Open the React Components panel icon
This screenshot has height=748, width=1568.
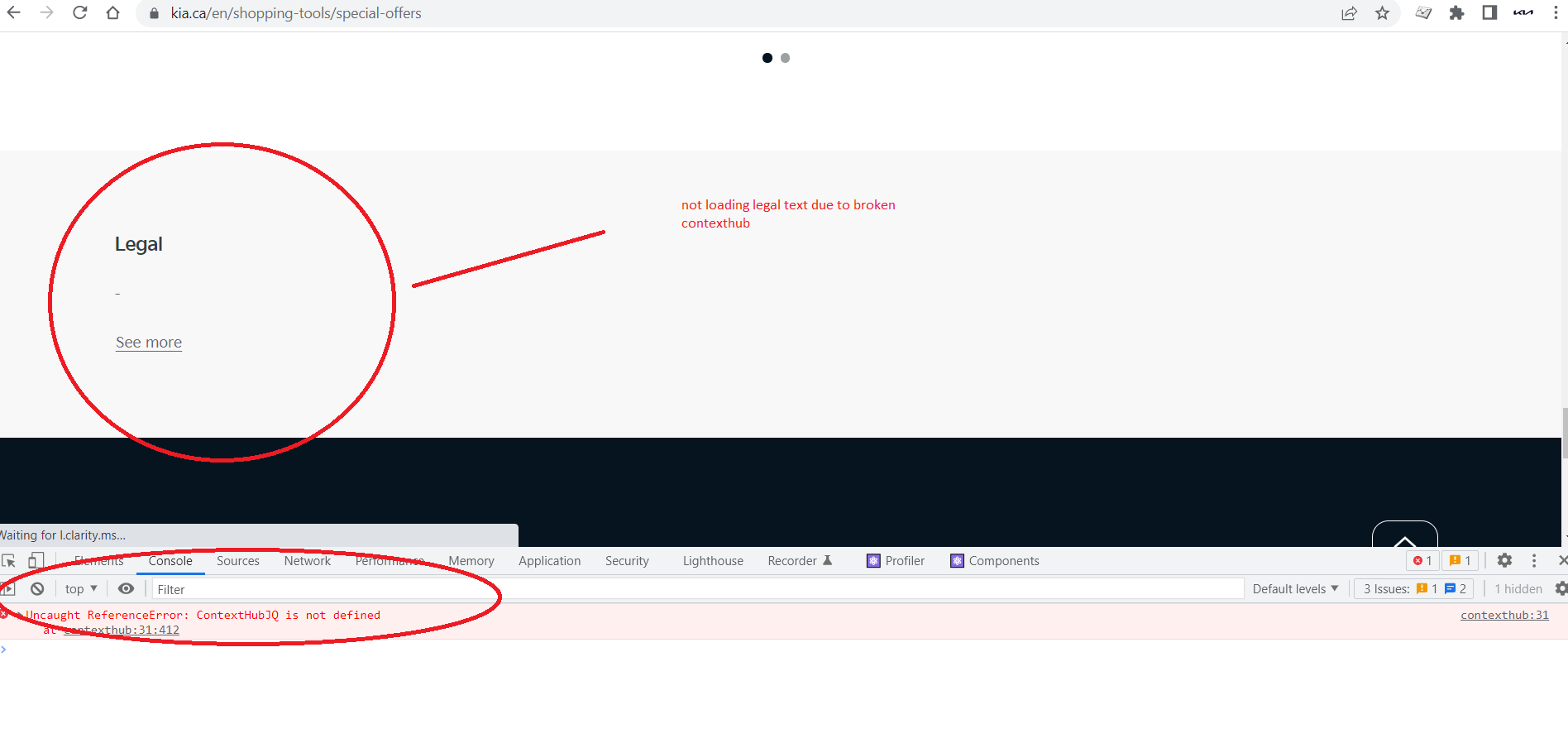[958, 560]
